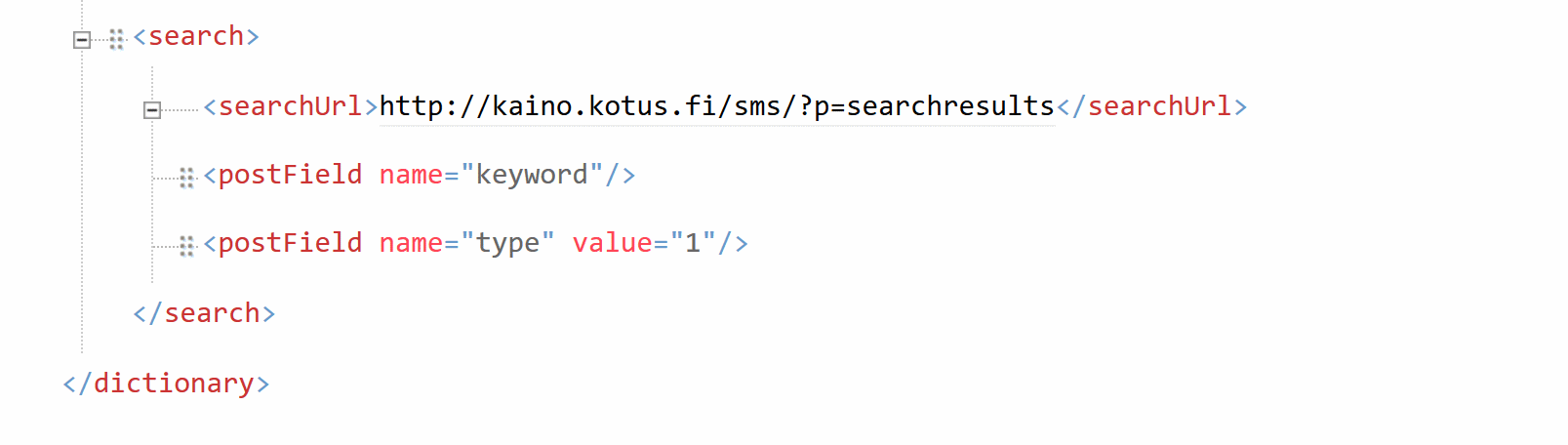Viewport: 1568px width, 445px height.
Task: Click self-closing bracket after "keyword"
Action: 621,176
